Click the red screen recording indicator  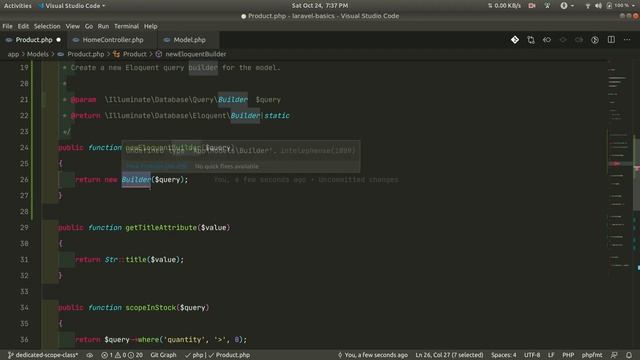[532, 6]
